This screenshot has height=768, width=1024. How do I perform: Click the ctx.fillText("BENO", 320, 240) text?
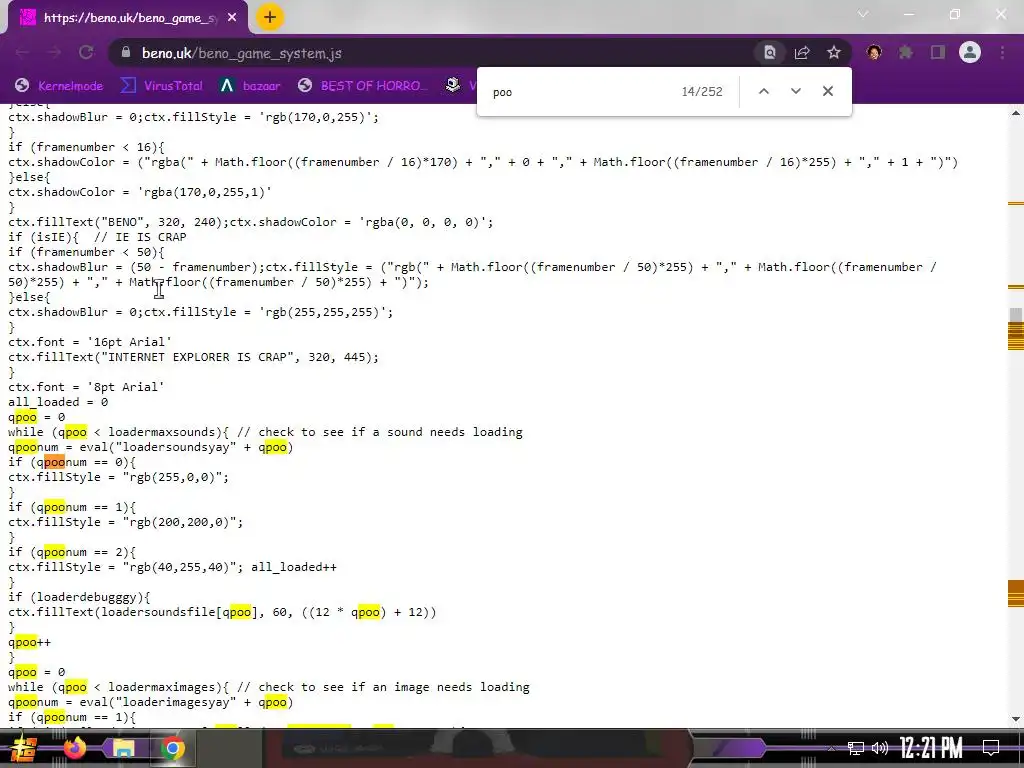pyautogui.click(x=119, y=222)
